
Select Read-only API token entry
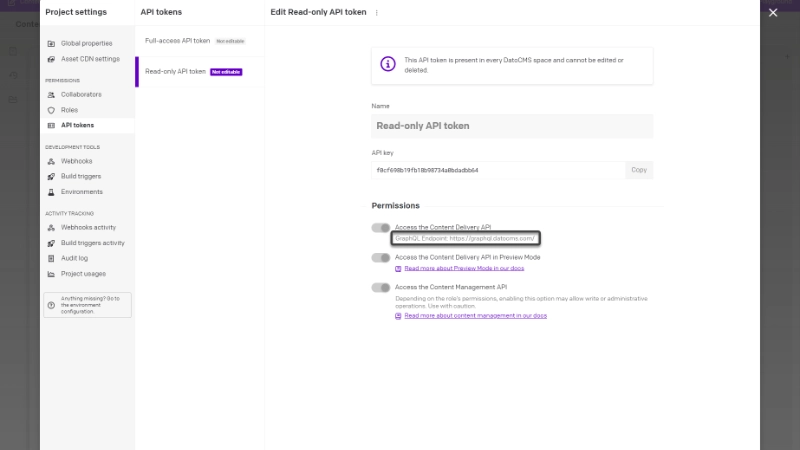(x=199, y=71)
